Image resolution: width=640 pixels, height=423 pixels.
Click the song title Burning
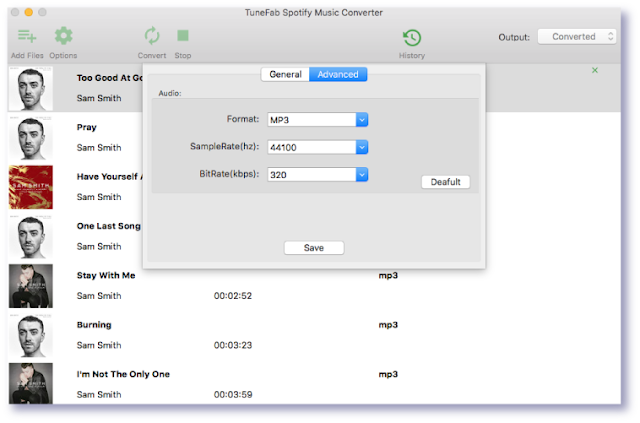[94, 325]
